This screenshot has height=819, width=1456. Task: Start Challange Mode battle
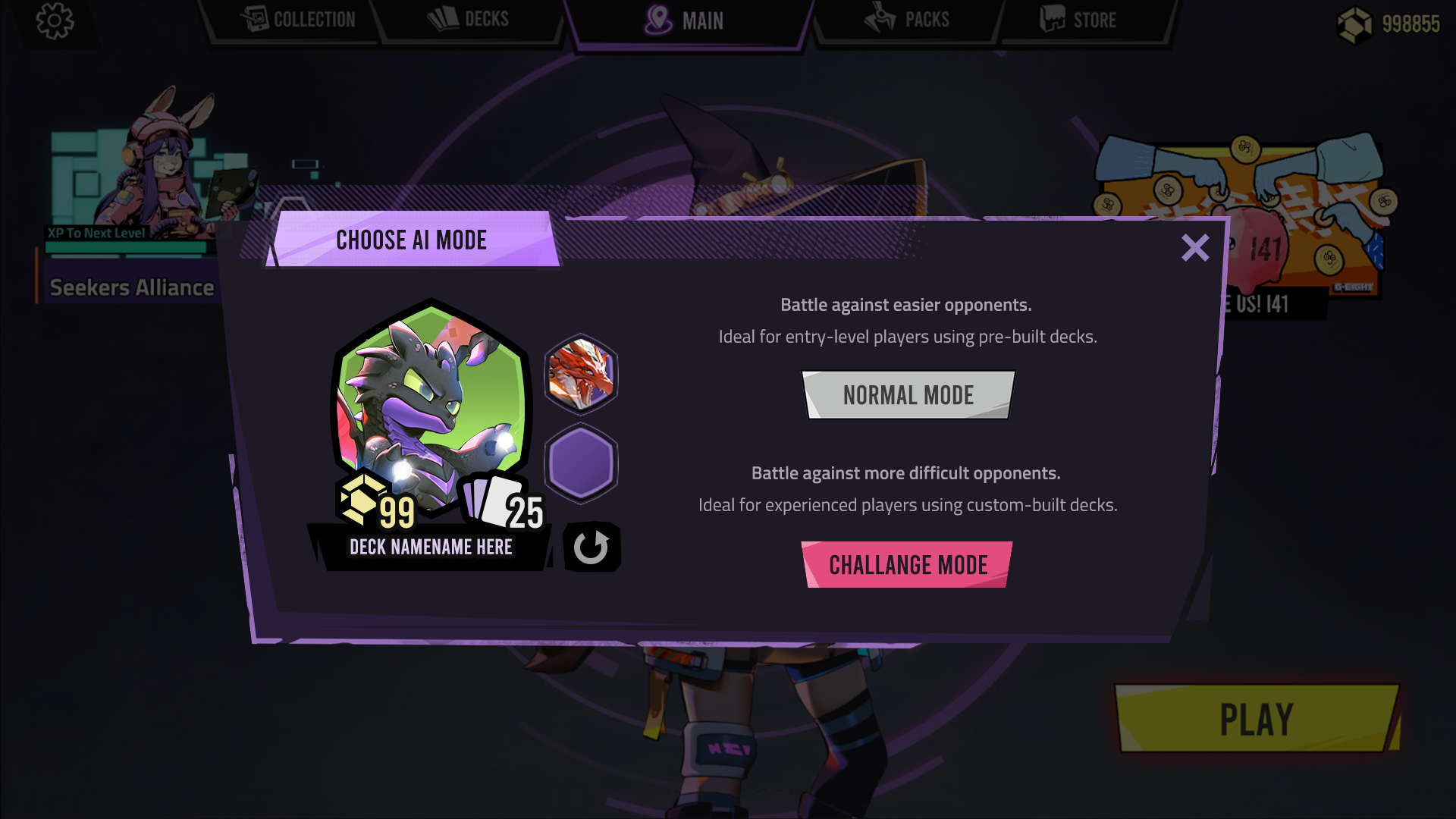click(x=908, y=565)
